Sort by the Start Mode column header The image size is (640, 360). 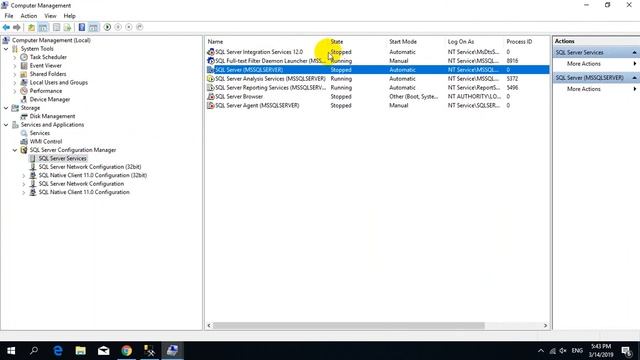coord(403,42)
